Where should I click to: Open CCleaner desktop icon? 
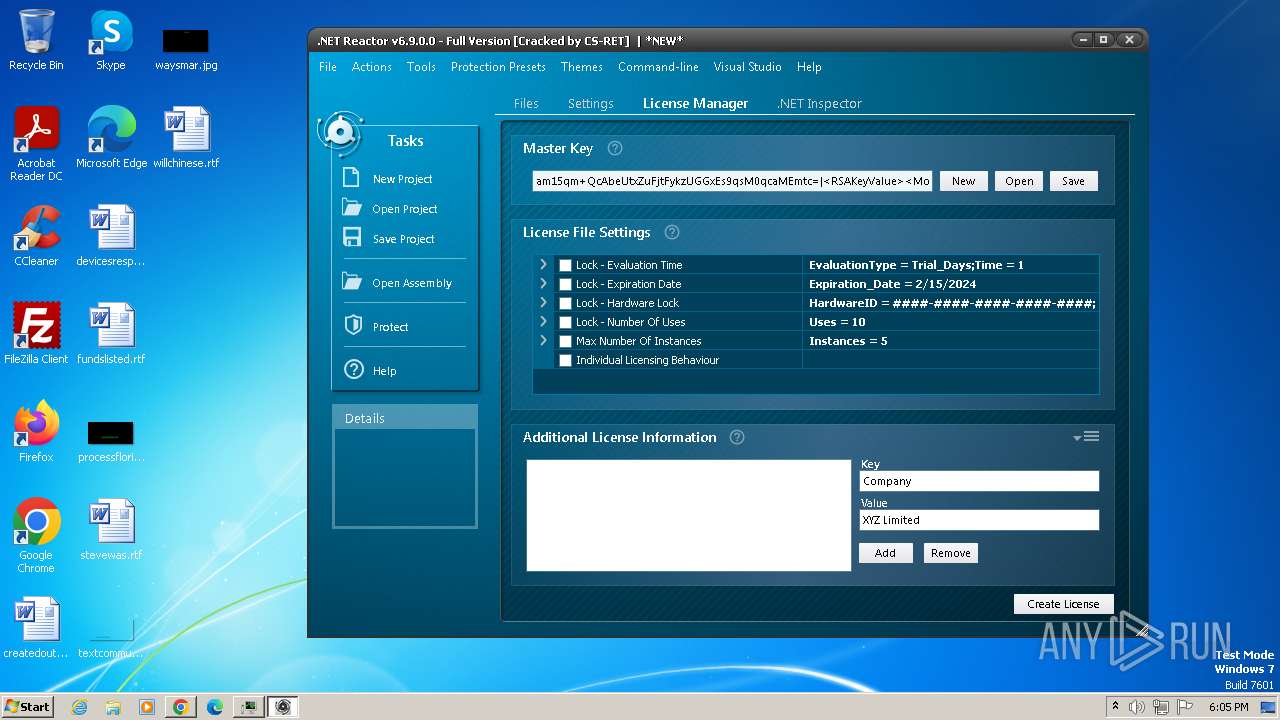(36, 236)
